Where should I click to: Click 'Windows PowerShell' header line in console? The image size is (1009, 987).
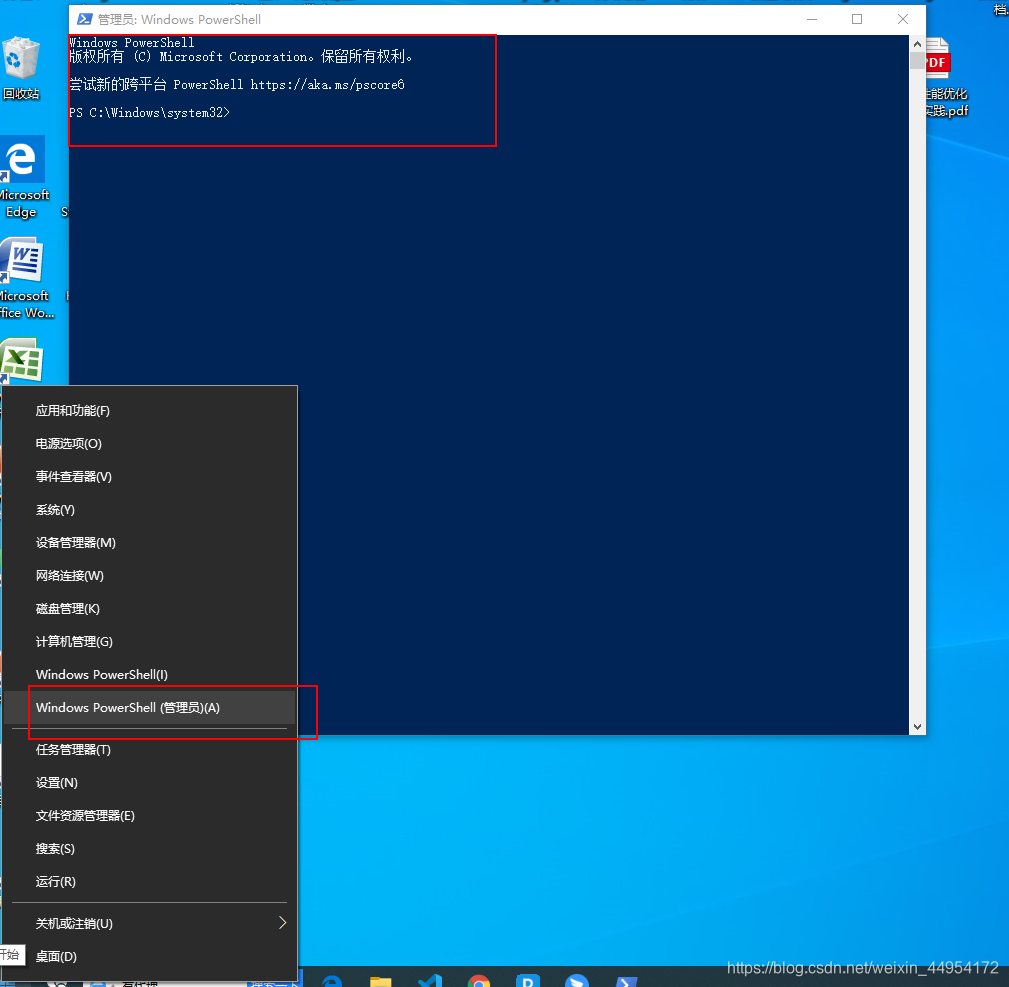(x=132, y=42)
